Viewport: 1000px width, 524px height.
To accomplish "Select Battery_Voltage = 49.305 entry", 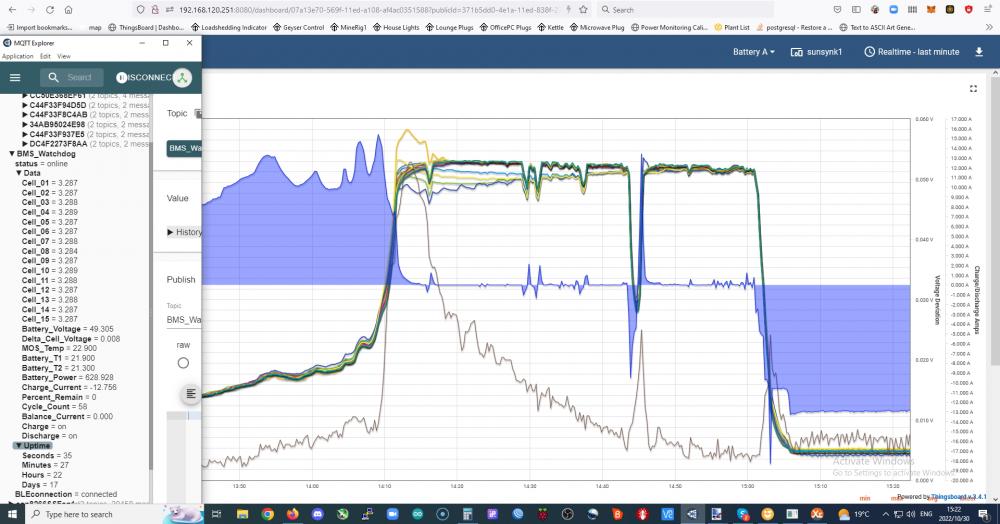I will click(x=68, y=329).
